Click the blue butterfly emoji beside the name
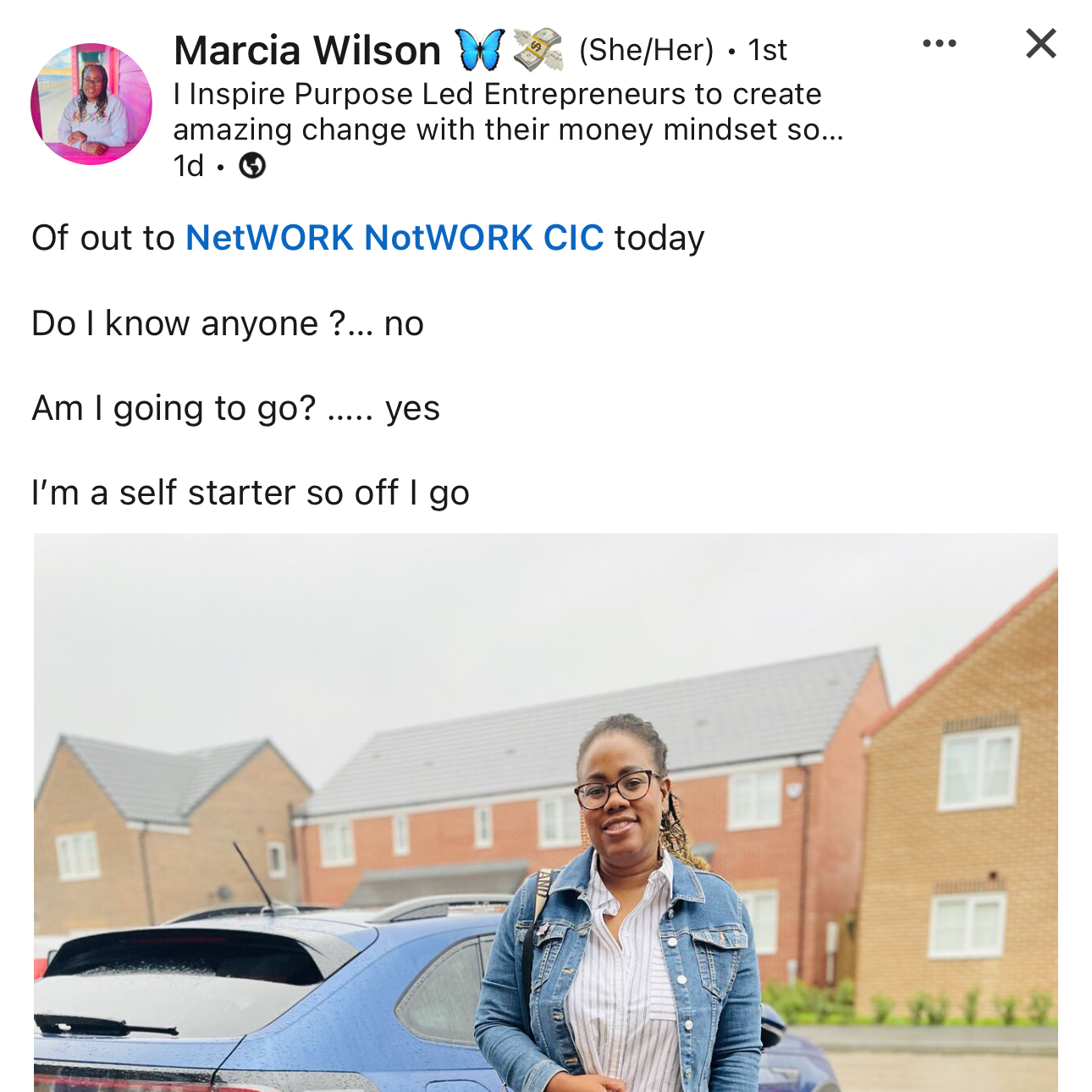The image size is (1092, 1092). pos(480,49)
